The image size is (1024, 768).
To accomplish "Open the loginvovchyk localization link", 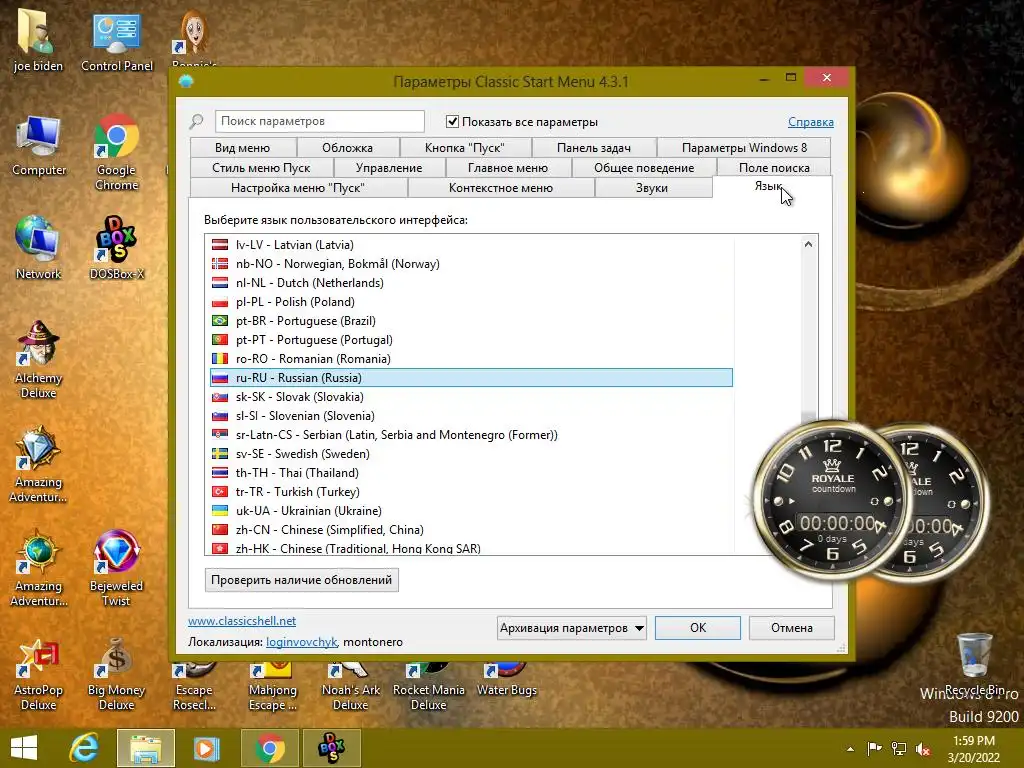I will [301, 642].
